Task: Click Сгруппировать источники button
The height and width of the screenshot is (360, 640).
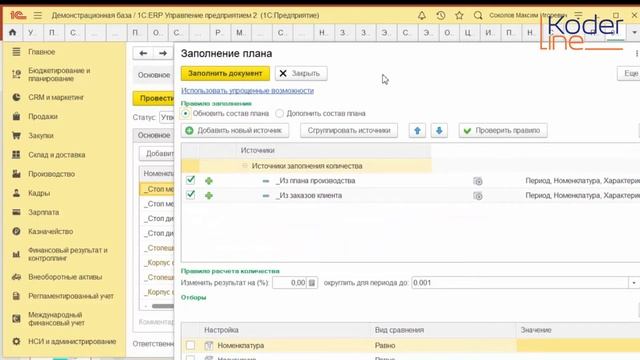Action: point(349,131)
